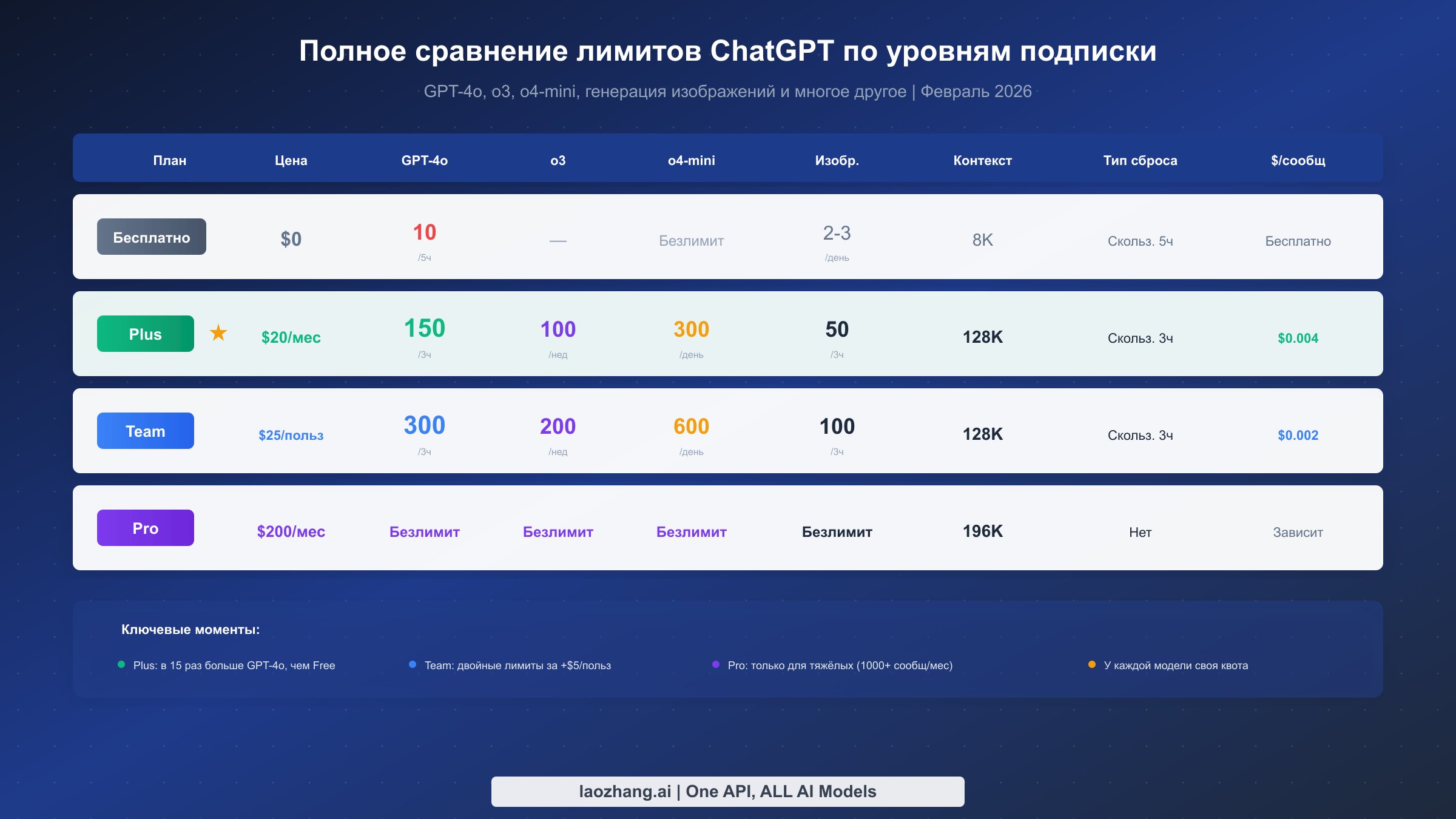Image resolution: width=1456 pixels, height=819 pixels.
Task: Select the GPT-4o column header
Action: (424, 160)
